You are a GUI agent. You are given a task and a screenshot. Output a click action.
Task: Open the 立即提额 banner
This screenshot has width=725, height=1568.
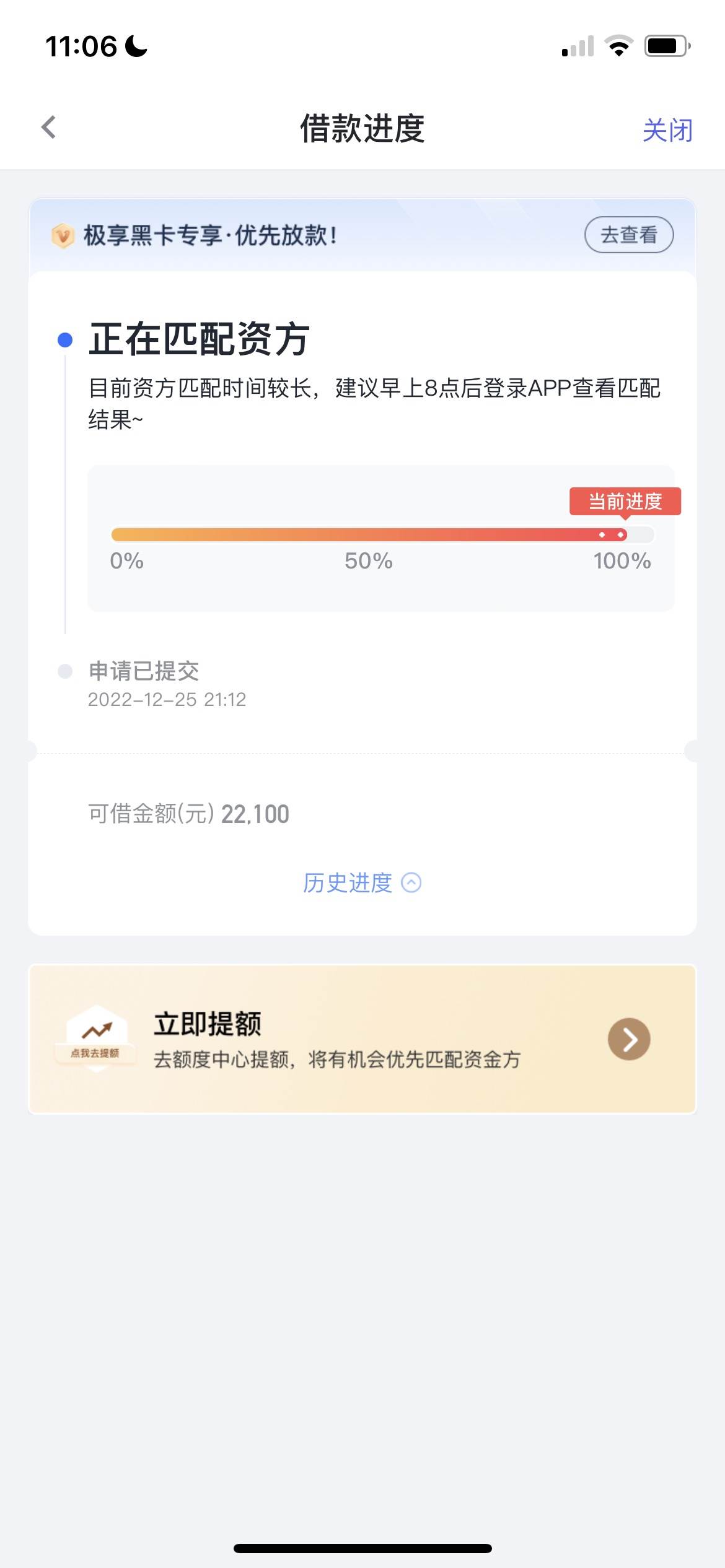362,1039
